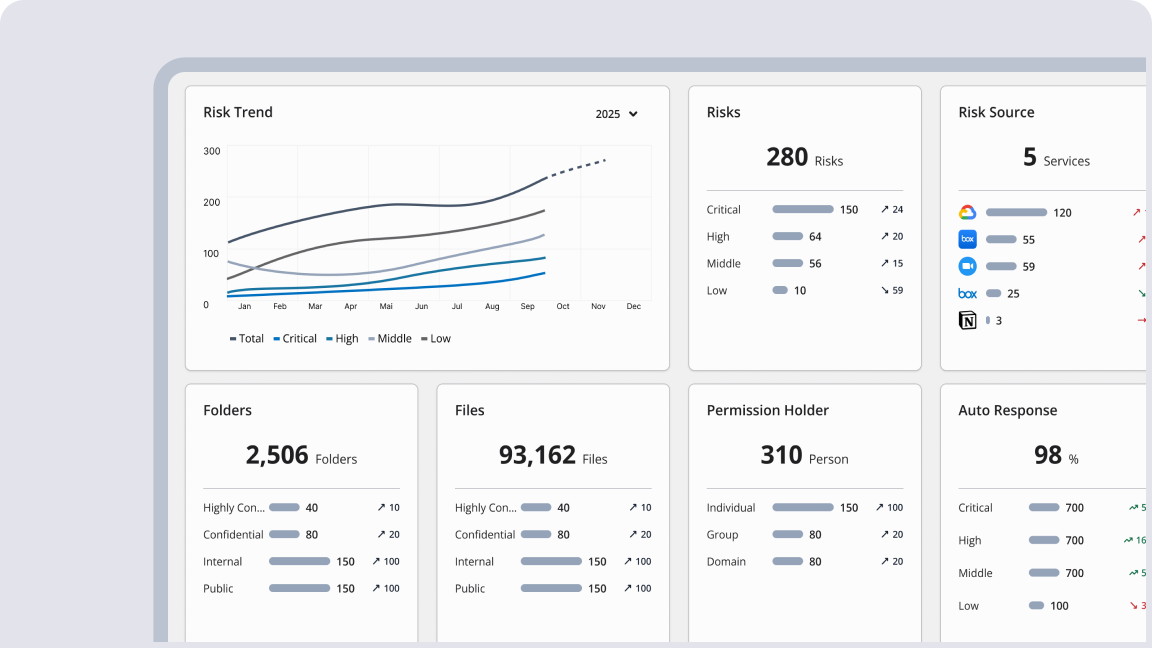
Task: Click Middle row in Auto Response card
Action: (x=1052, y=573)
